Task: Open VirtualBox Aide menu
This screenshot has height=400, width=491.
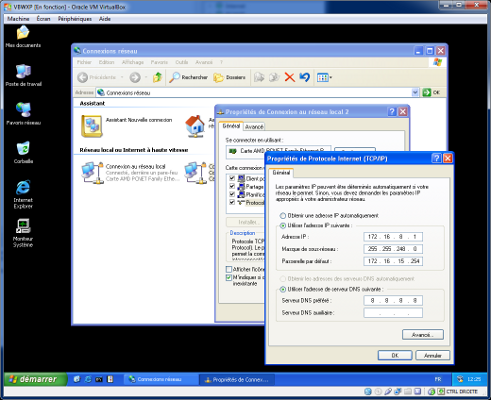Action: 105,19
